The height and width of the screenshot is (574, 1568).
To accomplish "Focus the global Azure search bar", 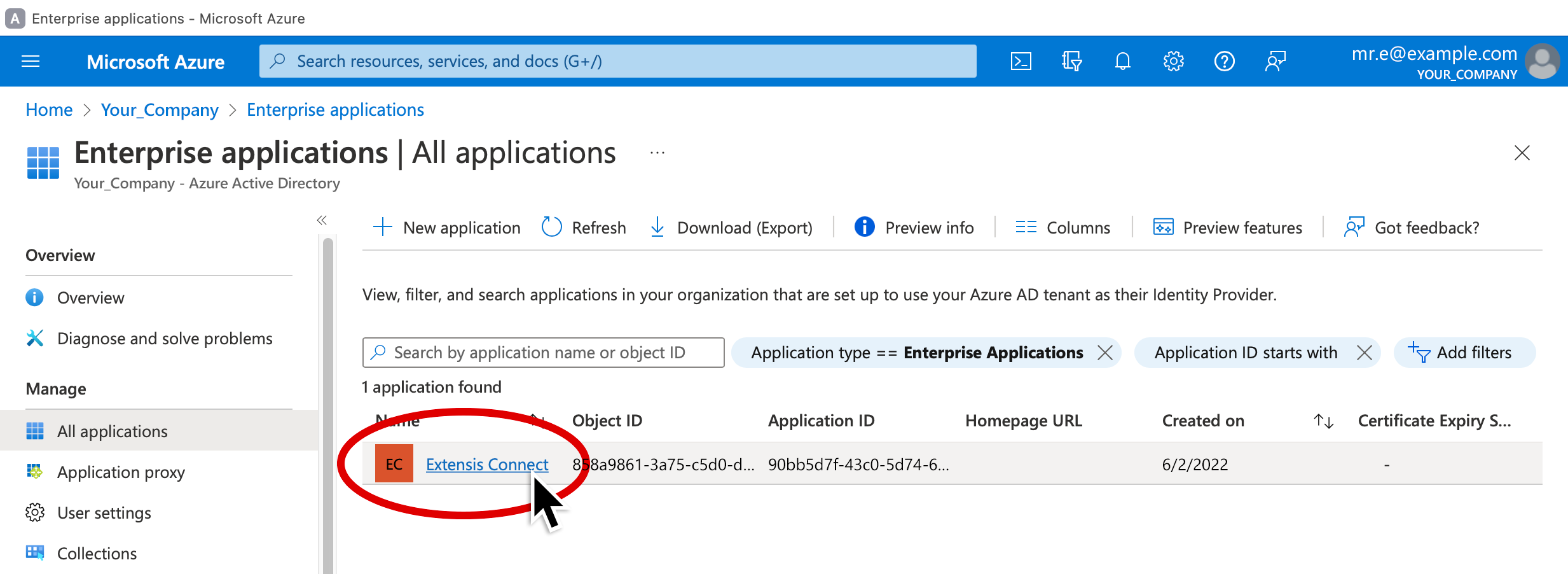I will coord(617,61).
